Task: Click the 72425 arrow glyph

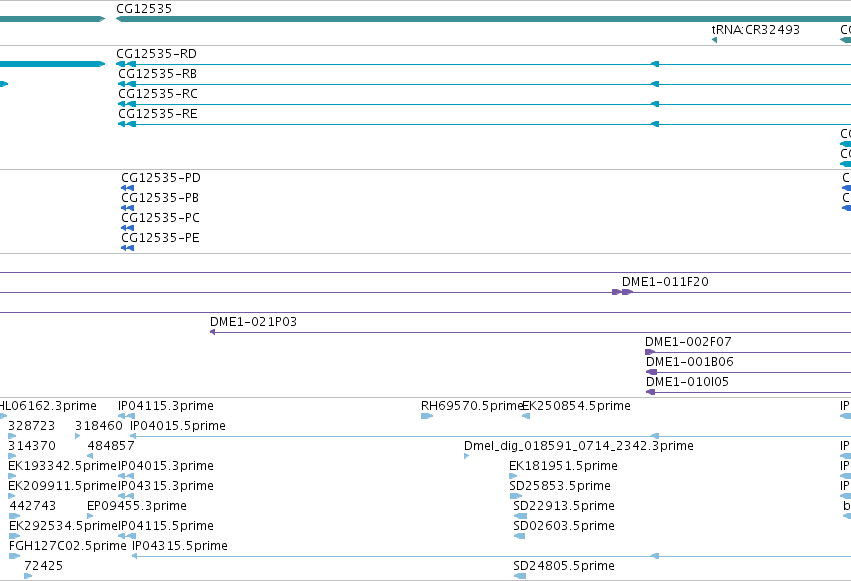Action: tap(28, 576)
